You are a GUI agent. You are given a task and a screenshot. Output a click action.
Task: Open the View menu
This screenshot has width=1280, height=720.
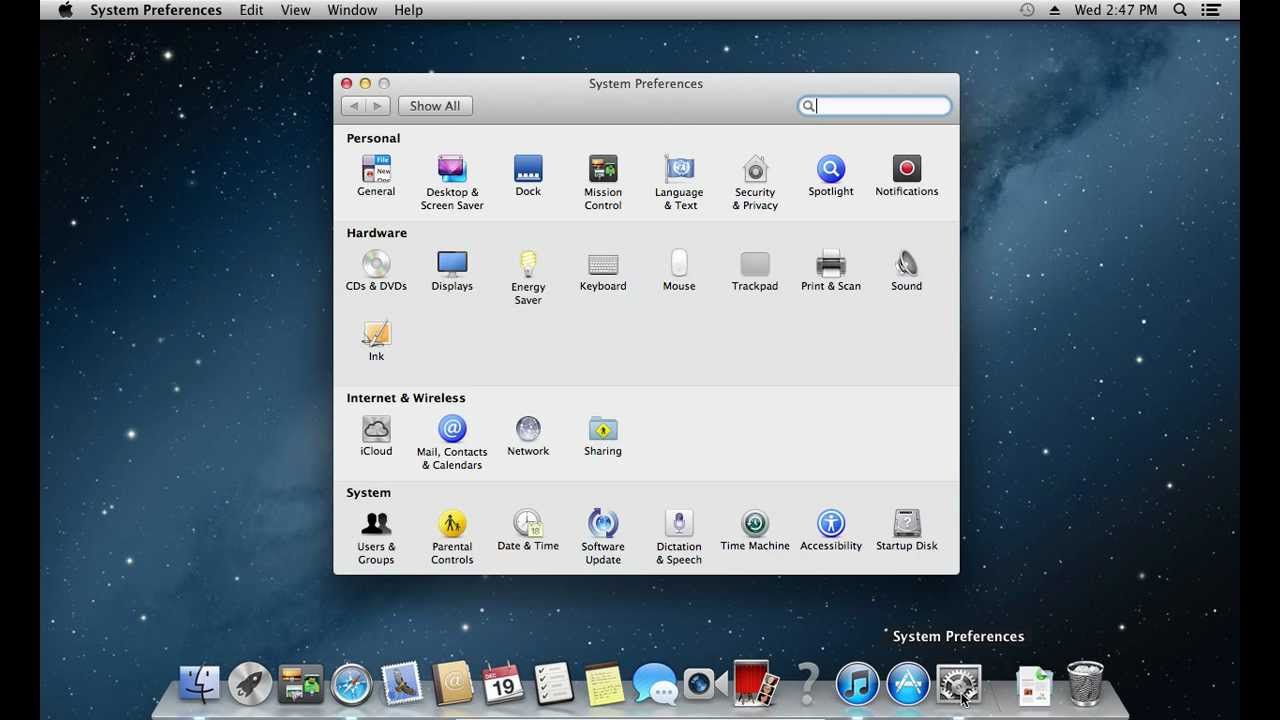(x=296, y=10)
